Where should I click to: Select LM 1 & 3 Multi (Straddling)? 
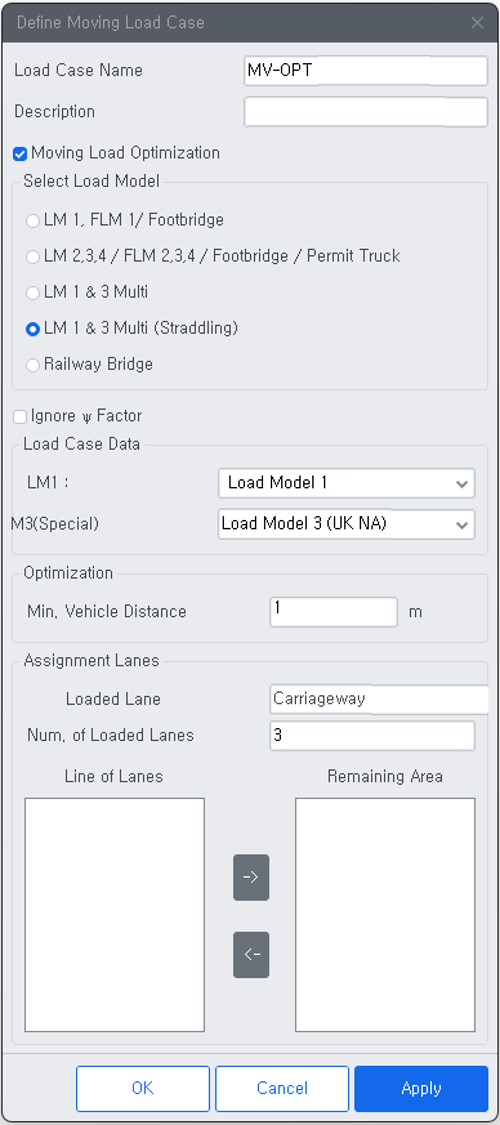click(32, 329)
